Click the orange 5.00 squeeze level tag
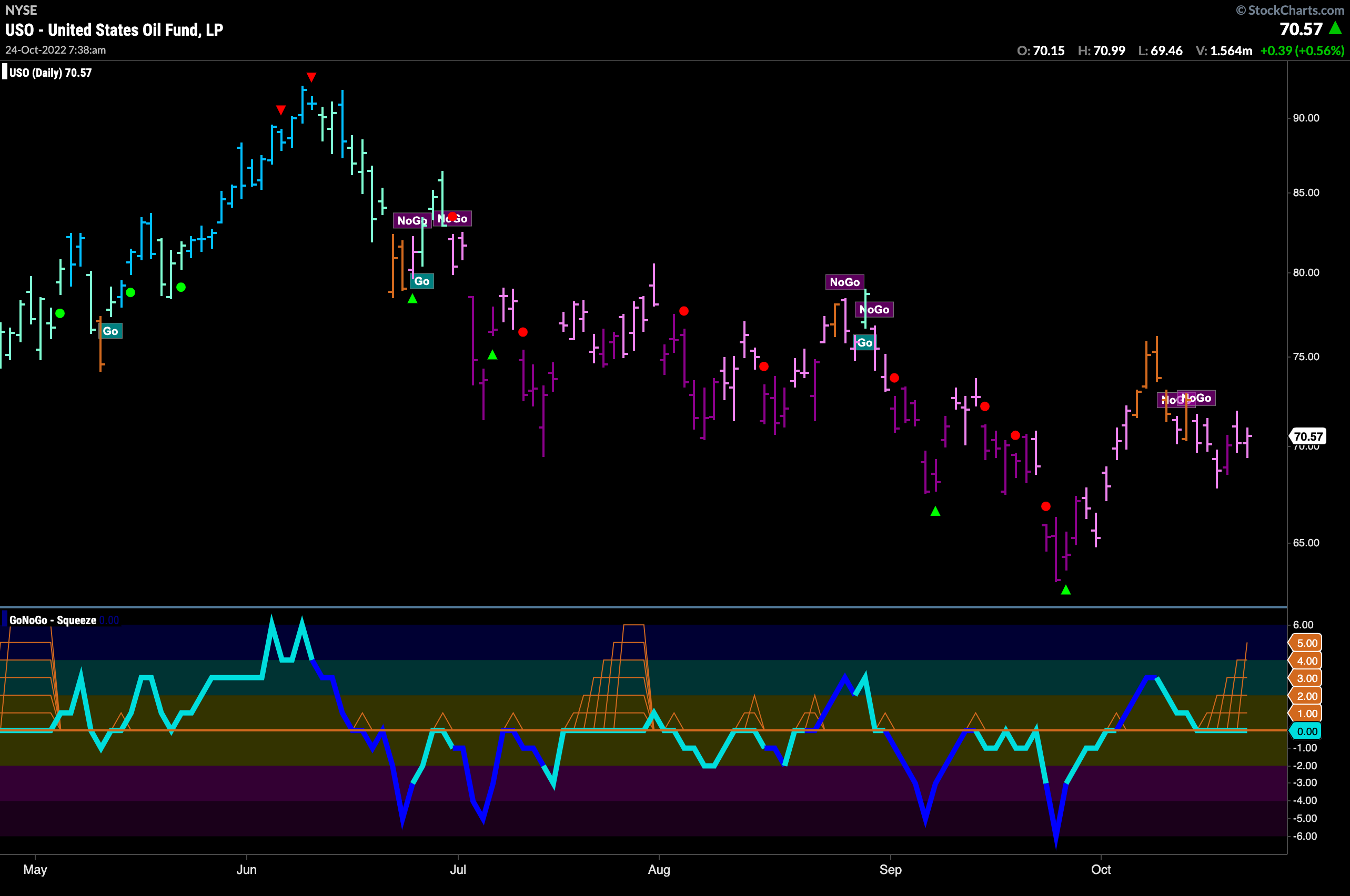 click(x=1306, y=643)
